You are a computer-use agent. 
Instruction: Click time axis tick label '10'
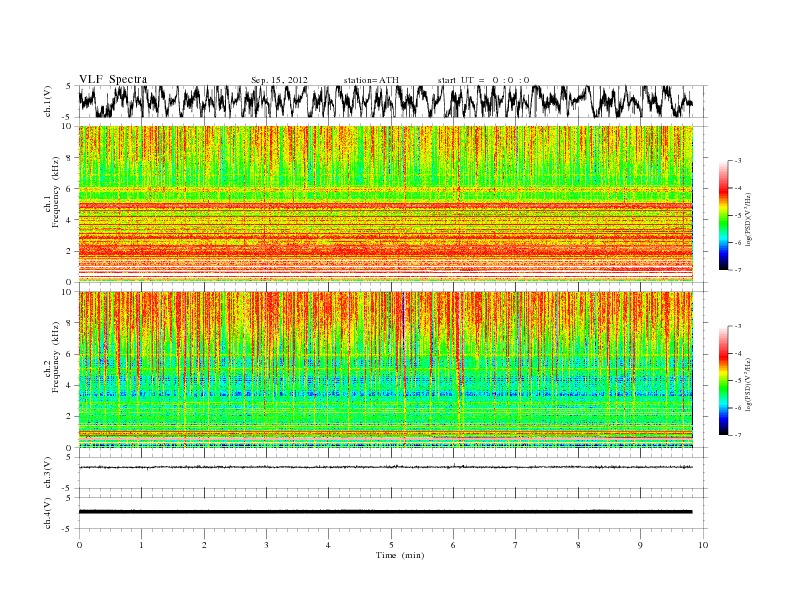pyautogui.click(x=703, y=545)
